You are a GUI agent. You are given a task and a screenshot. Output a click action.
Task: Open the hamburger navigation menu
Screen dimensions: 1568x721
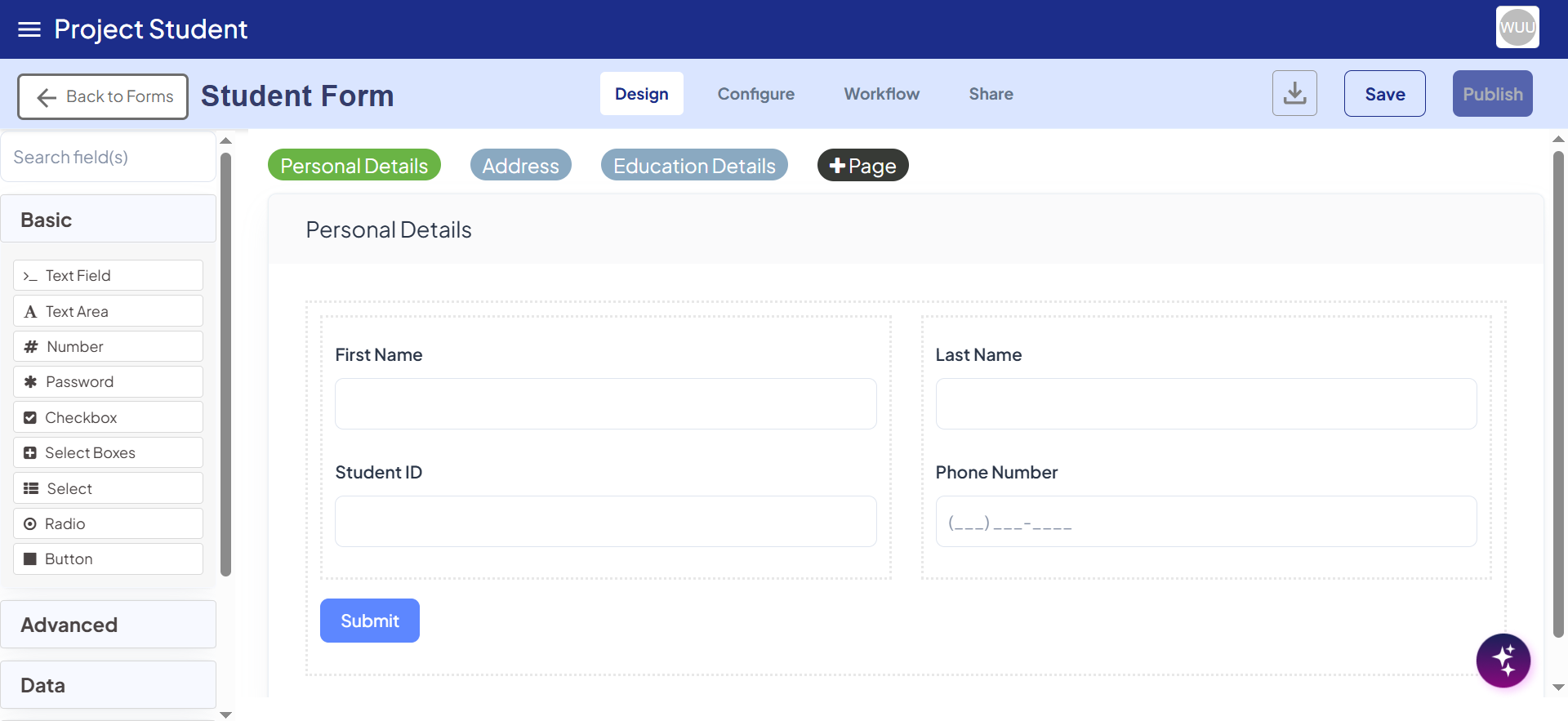pyautogui.click(x=29, y=29)
